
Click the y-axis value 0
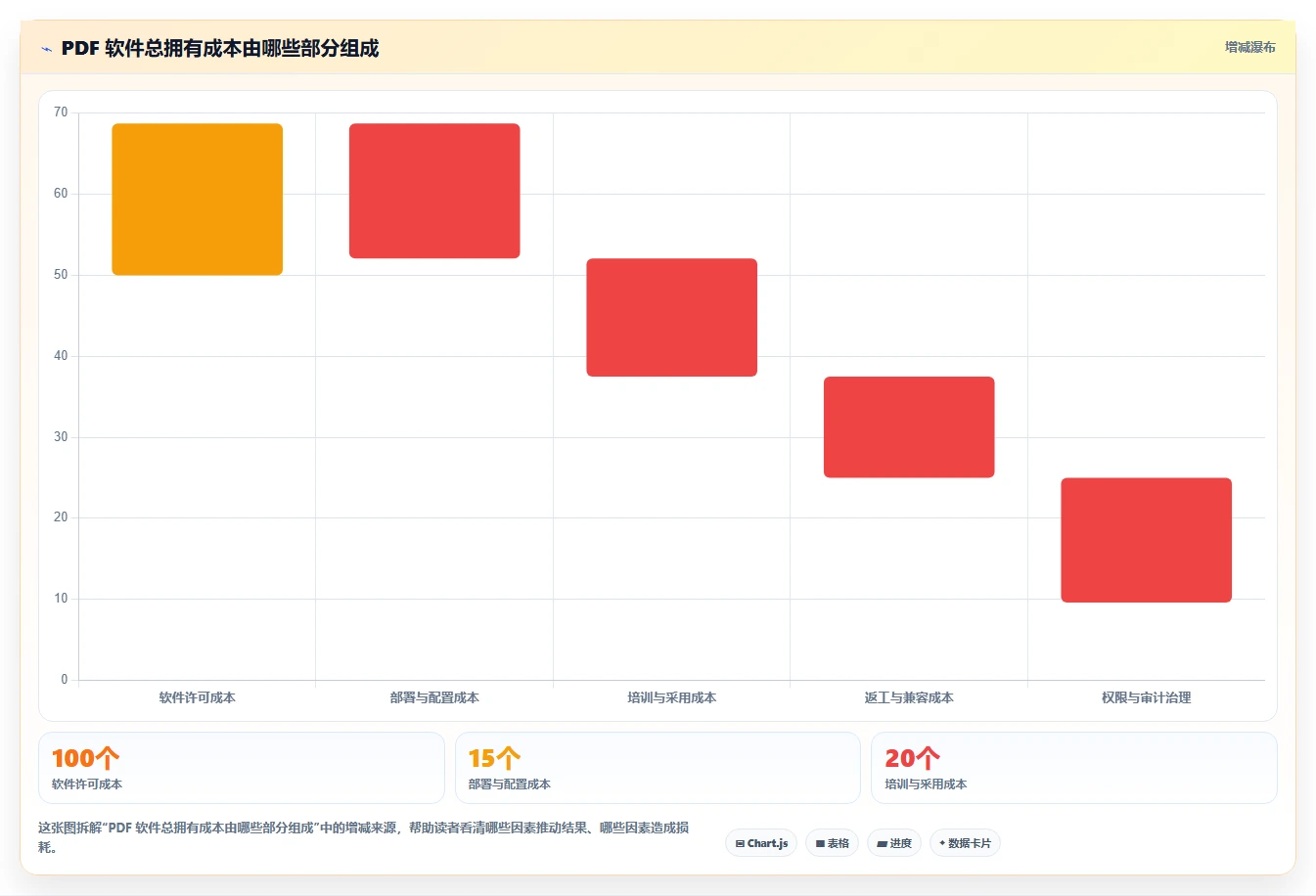pos(65,680)
